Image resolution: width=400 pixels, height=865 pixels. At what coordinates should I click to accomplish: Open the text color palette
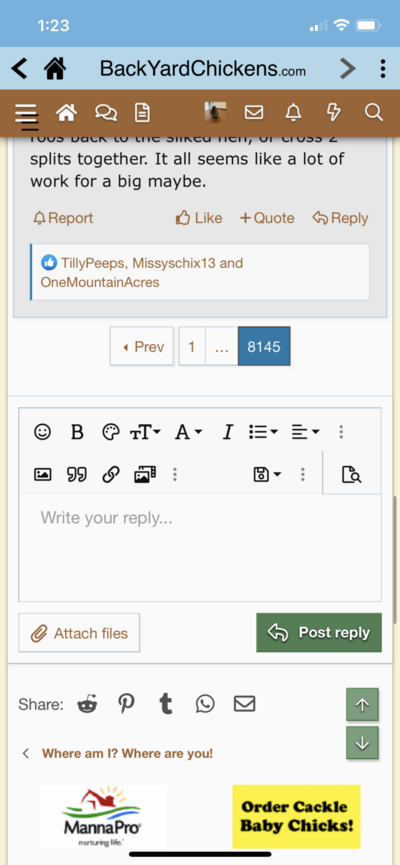click(x=111, y=432)
